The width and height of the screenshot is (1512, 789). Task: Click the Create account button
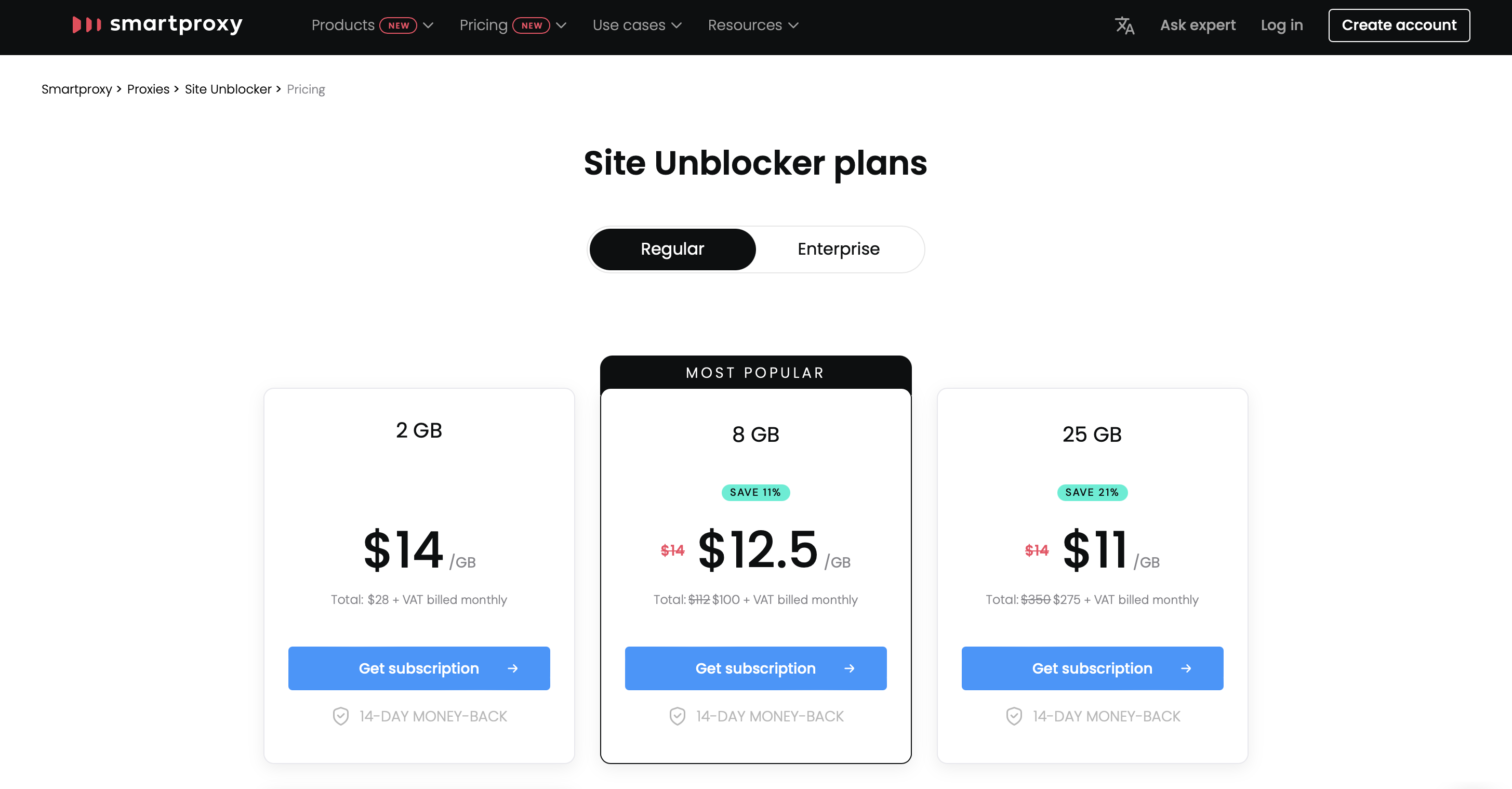1398,25
